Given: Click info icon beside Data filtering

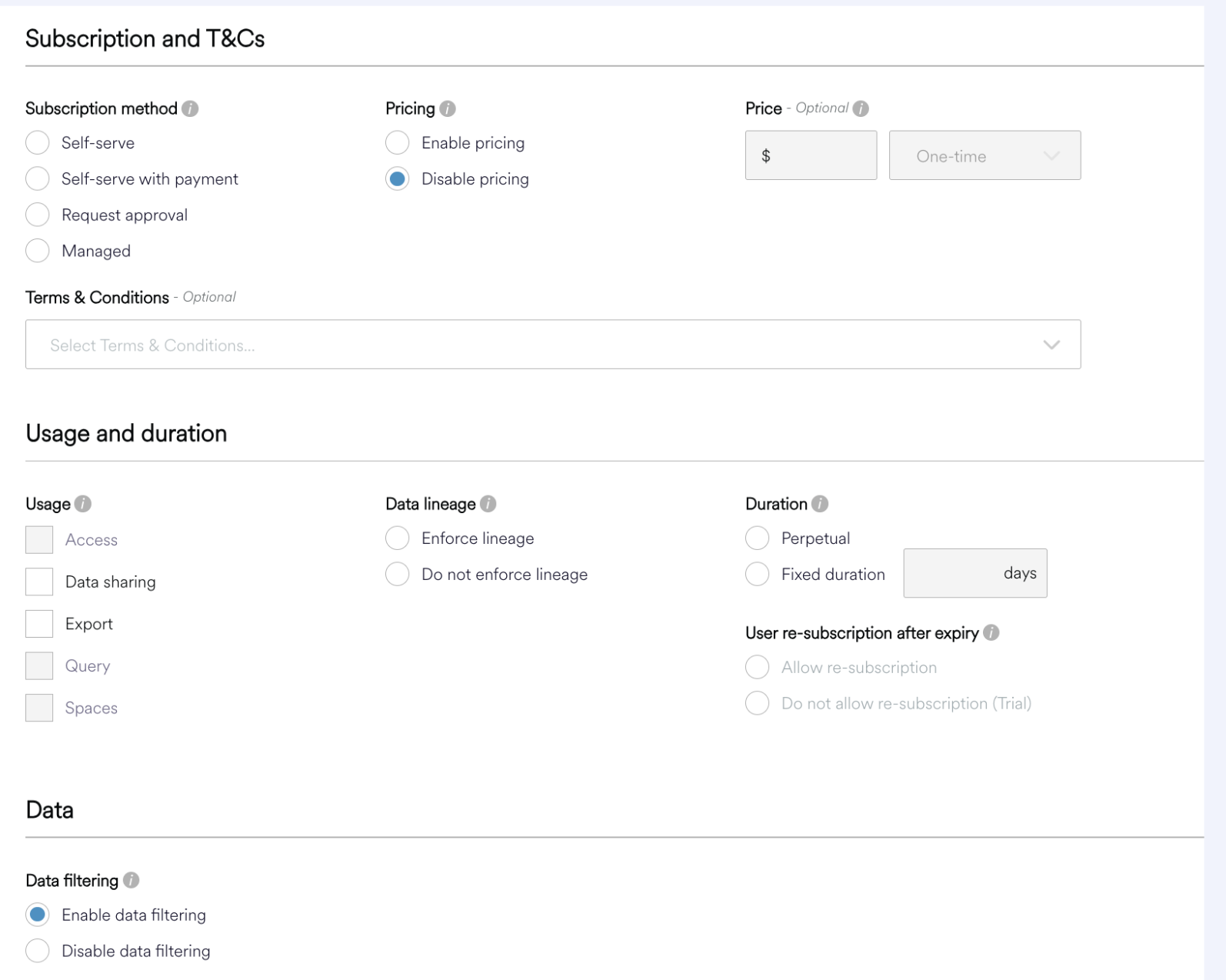Looking at the screenshot, I should click(x=132, y=880).
